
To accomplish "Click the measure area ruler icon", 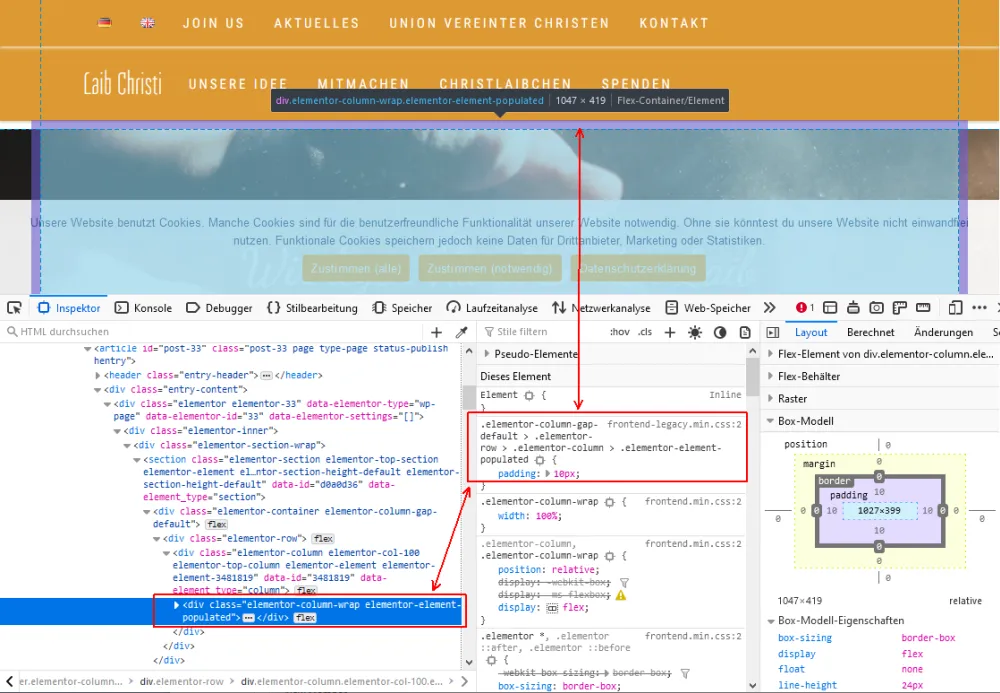I will pos(923,308).
